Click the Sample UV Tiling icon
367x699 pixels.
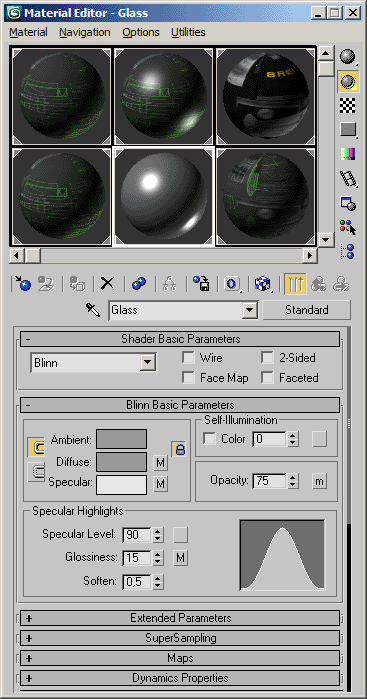[x=348, y=130]
